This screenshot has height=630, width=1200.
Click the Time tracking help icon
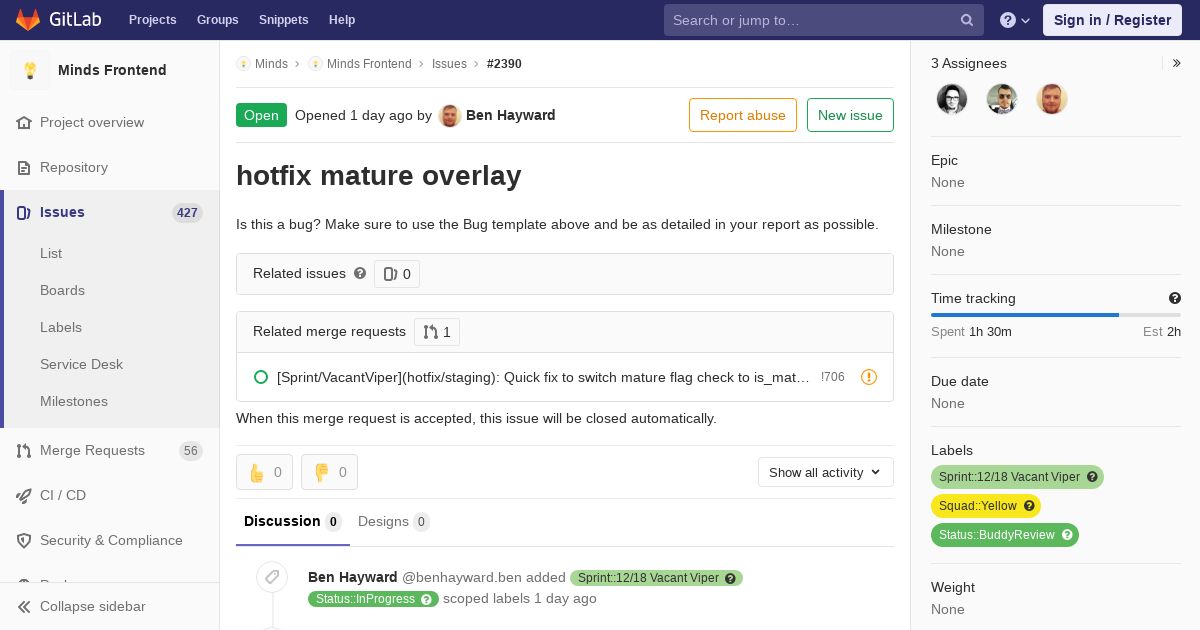[1175, 298]
